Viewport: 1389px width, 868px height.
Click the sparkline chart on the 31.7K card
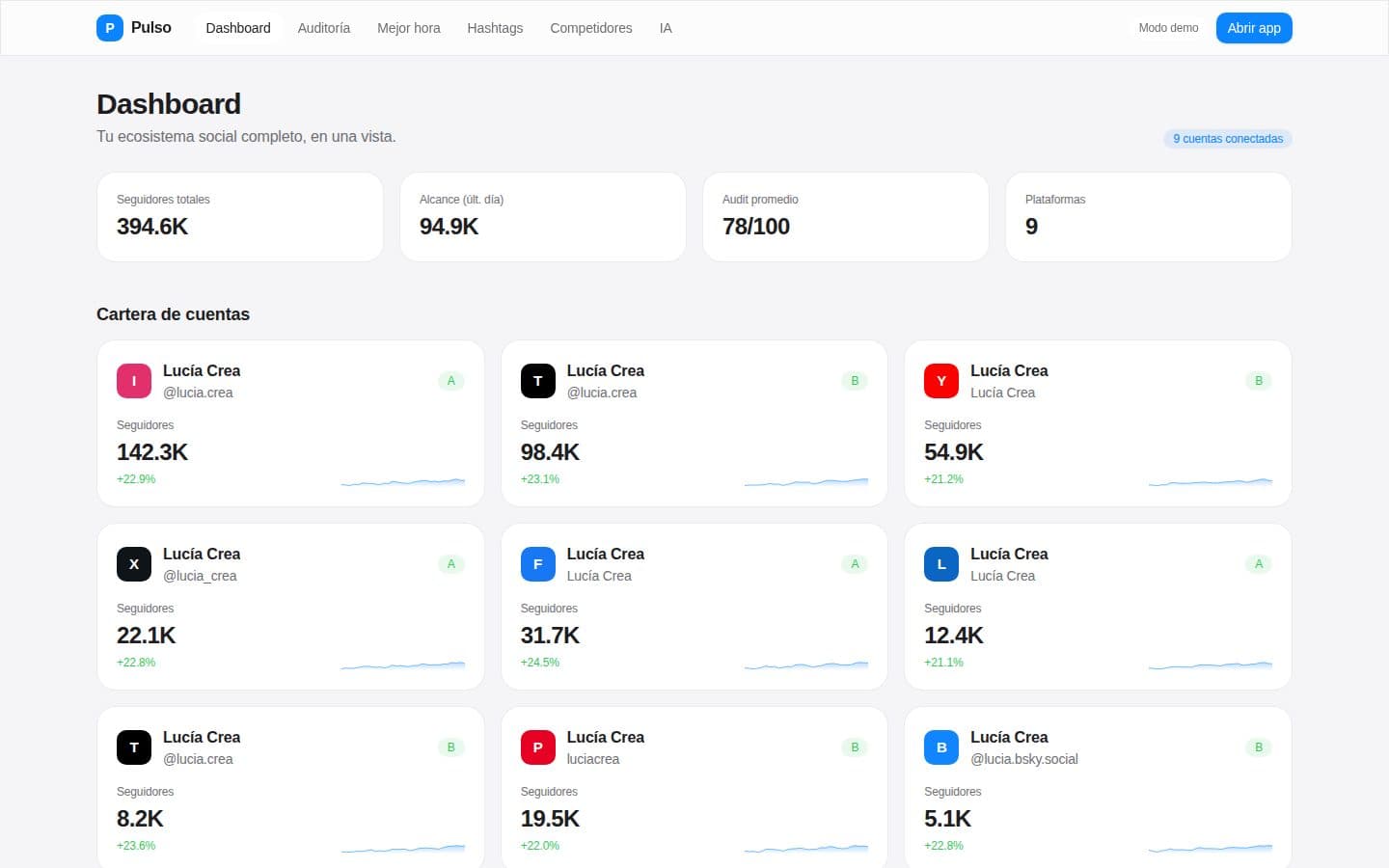pyautogui.click(x=806, y=664)
